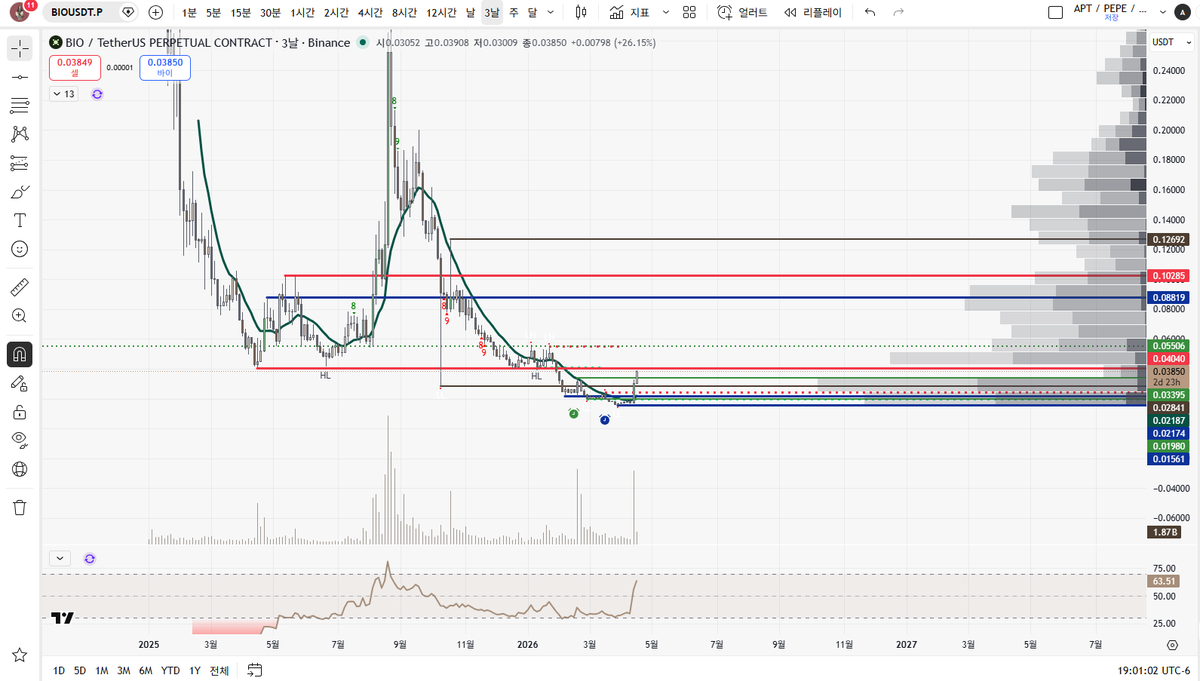Open the 얼러트 alert button
Image resolution: width=1200 pixels, height=681 pixels.
point(742,13)
